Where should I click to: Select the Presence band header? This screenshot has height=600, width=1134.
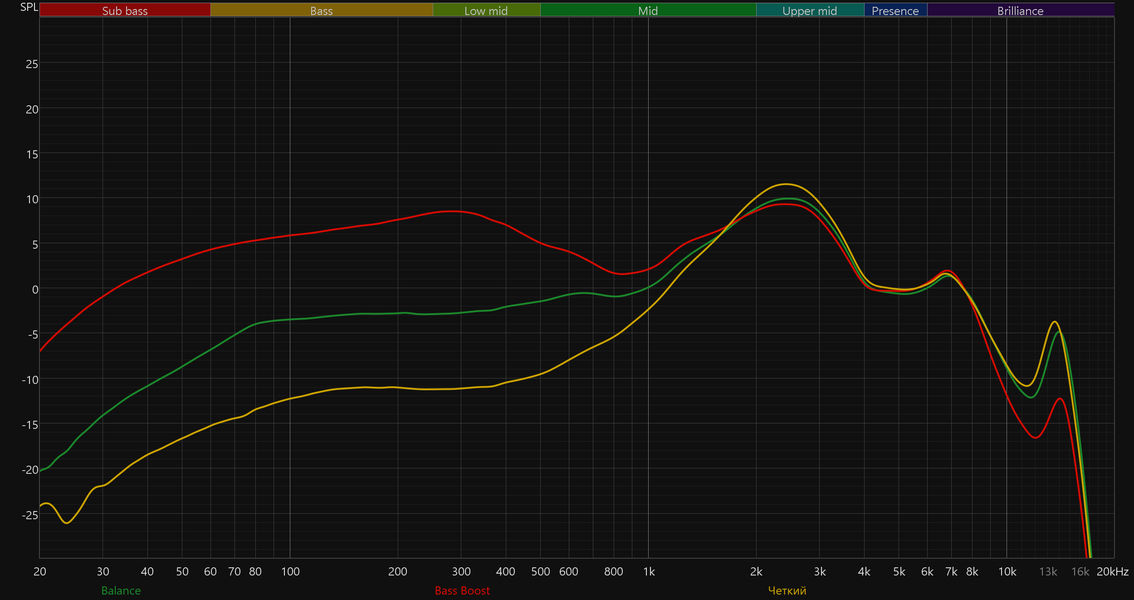tap(895, 11)
